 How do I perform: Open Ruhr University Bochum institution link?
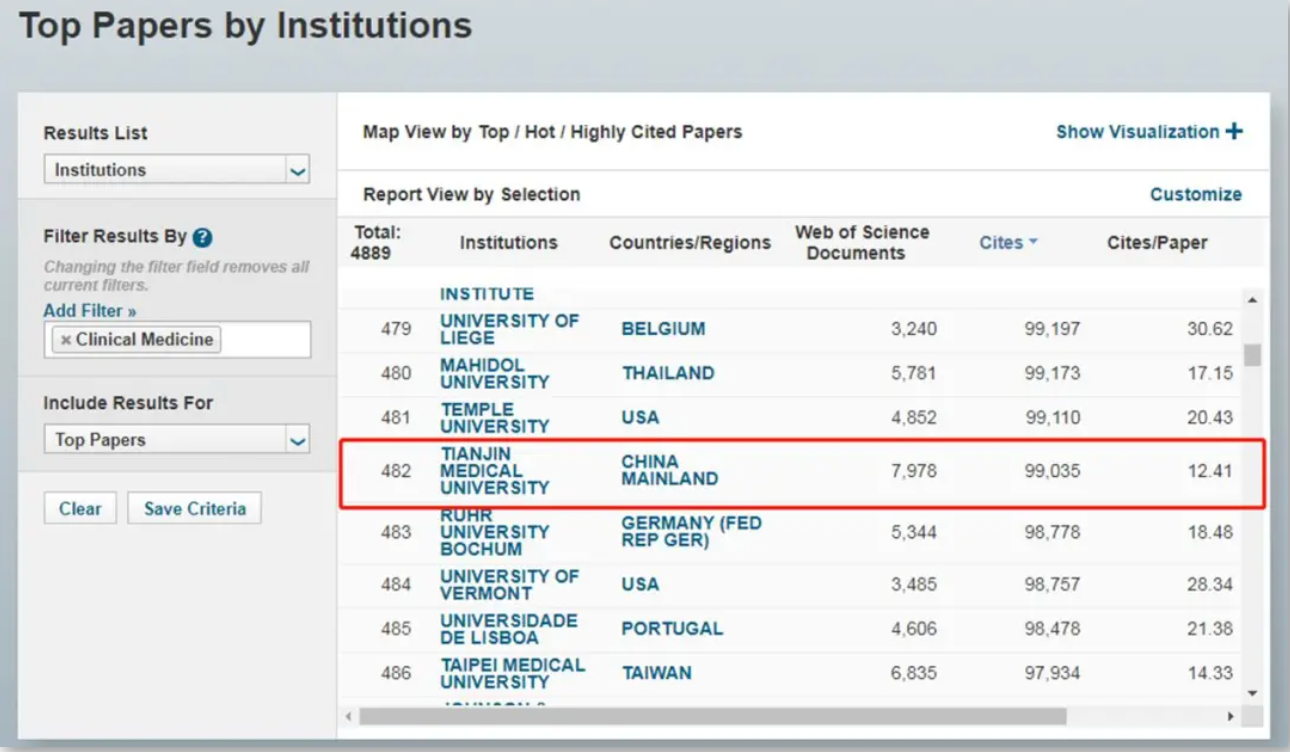pyautogui.click(x=495, y=532)
